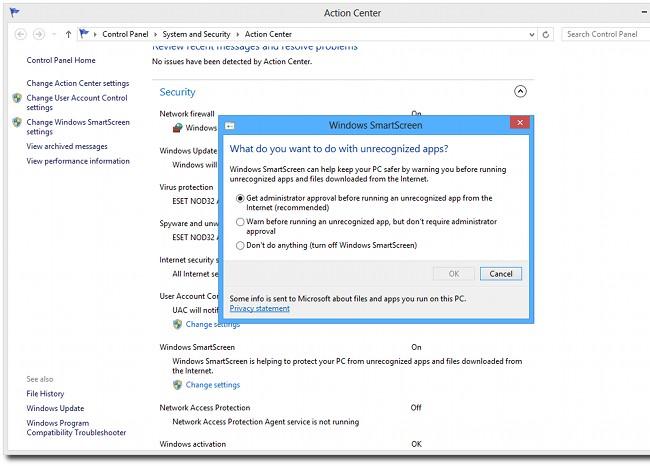Expand the arrow after Control Panel breadcrumb

[155, 34]
